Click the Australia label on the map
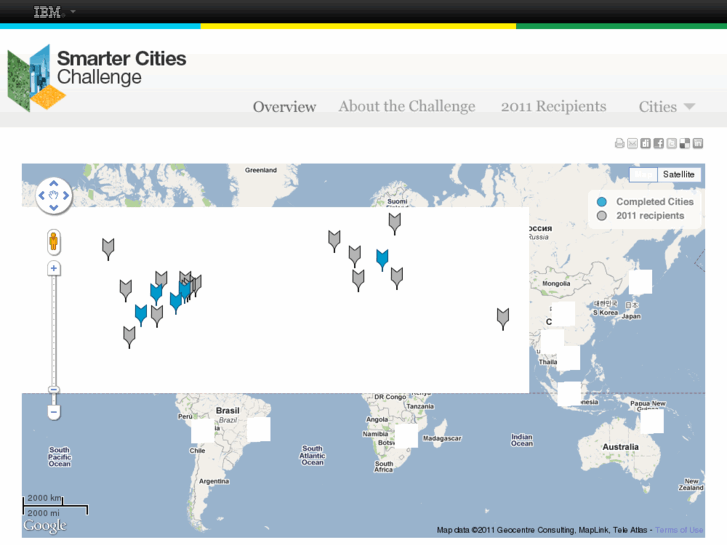Screen dimensions: 727x545 click(x=620, y=447)
